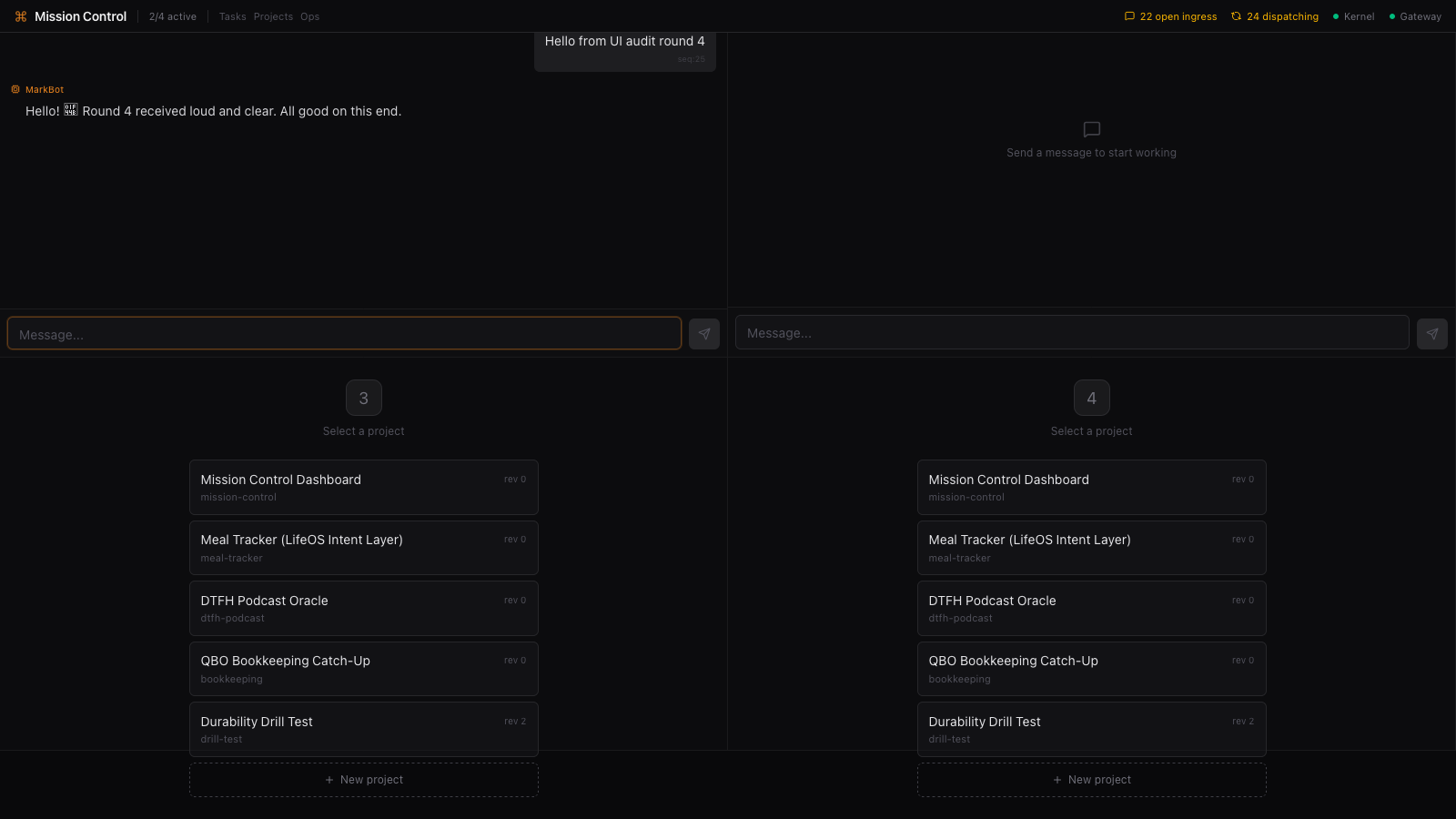Click the open ingress chat bubble icon

point(1129,16)
